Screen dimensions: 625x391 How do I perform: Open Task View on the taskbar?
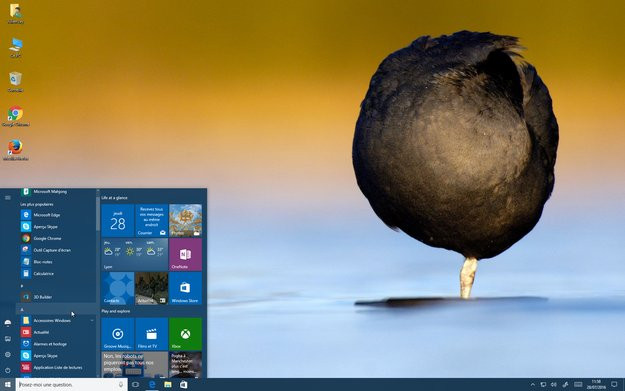point(136,385)
